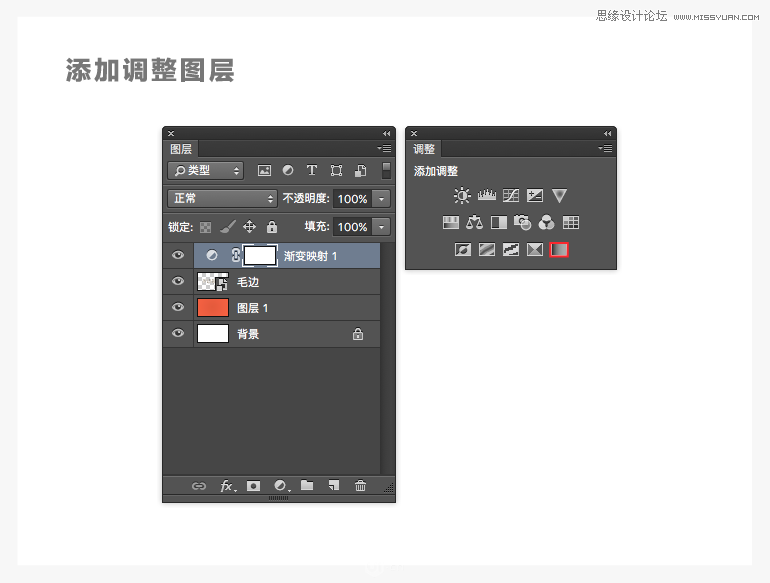
Task: Add Exposure adjustment
Action: pos(535,195)
